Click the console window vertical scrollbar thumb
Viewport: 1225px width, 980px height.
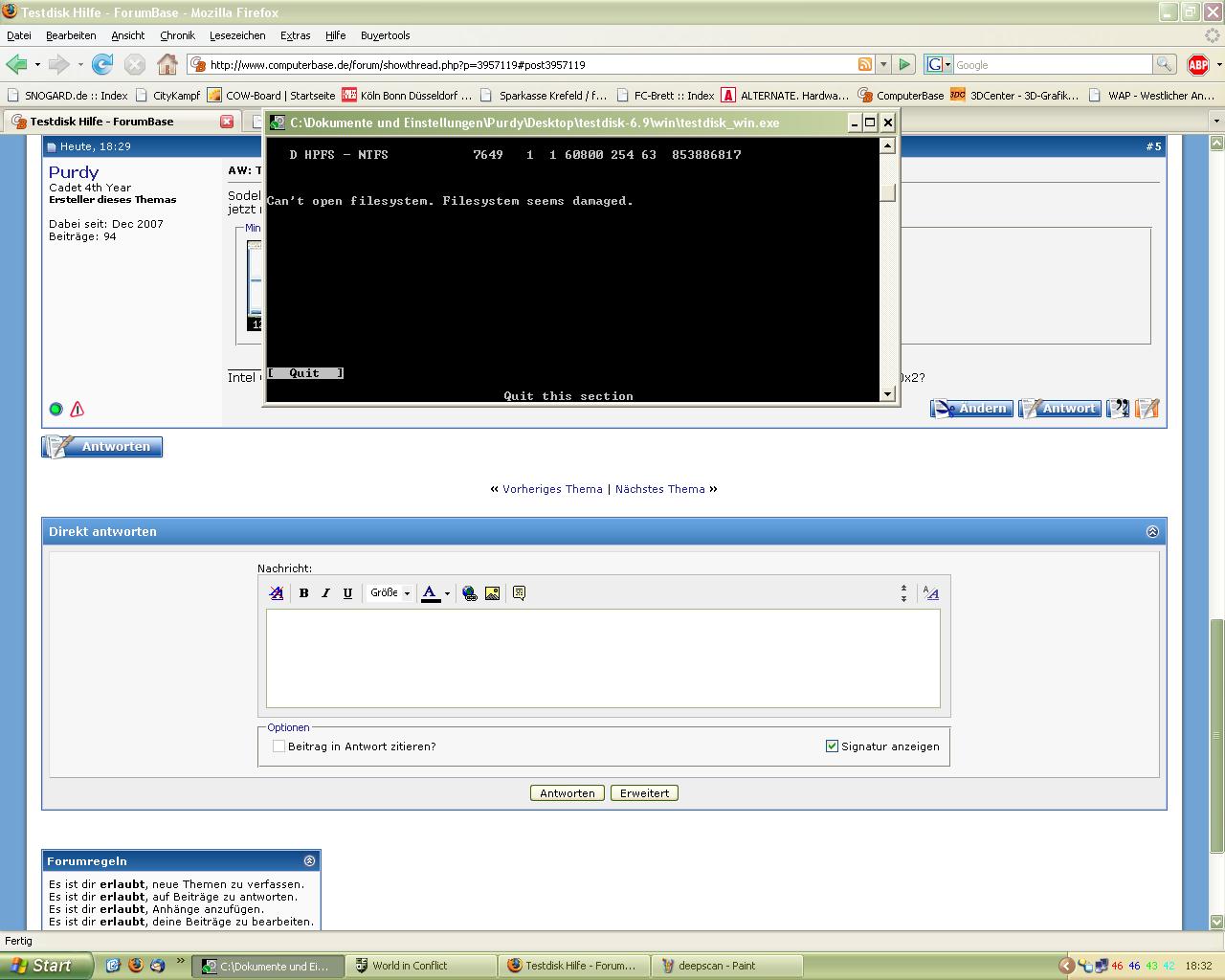click(887, 192)
